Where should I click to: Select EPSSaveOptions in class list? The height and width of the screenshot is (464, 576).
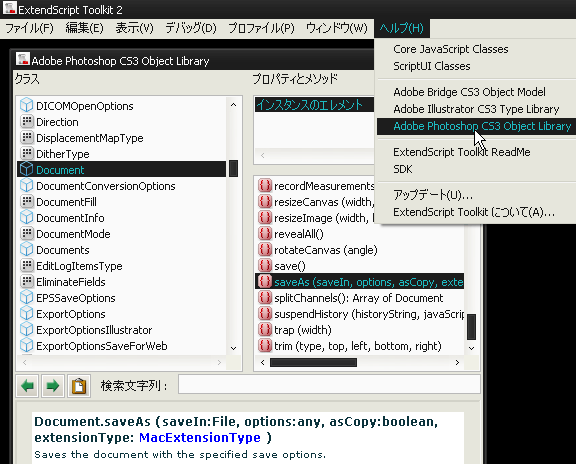click(121, 298)
